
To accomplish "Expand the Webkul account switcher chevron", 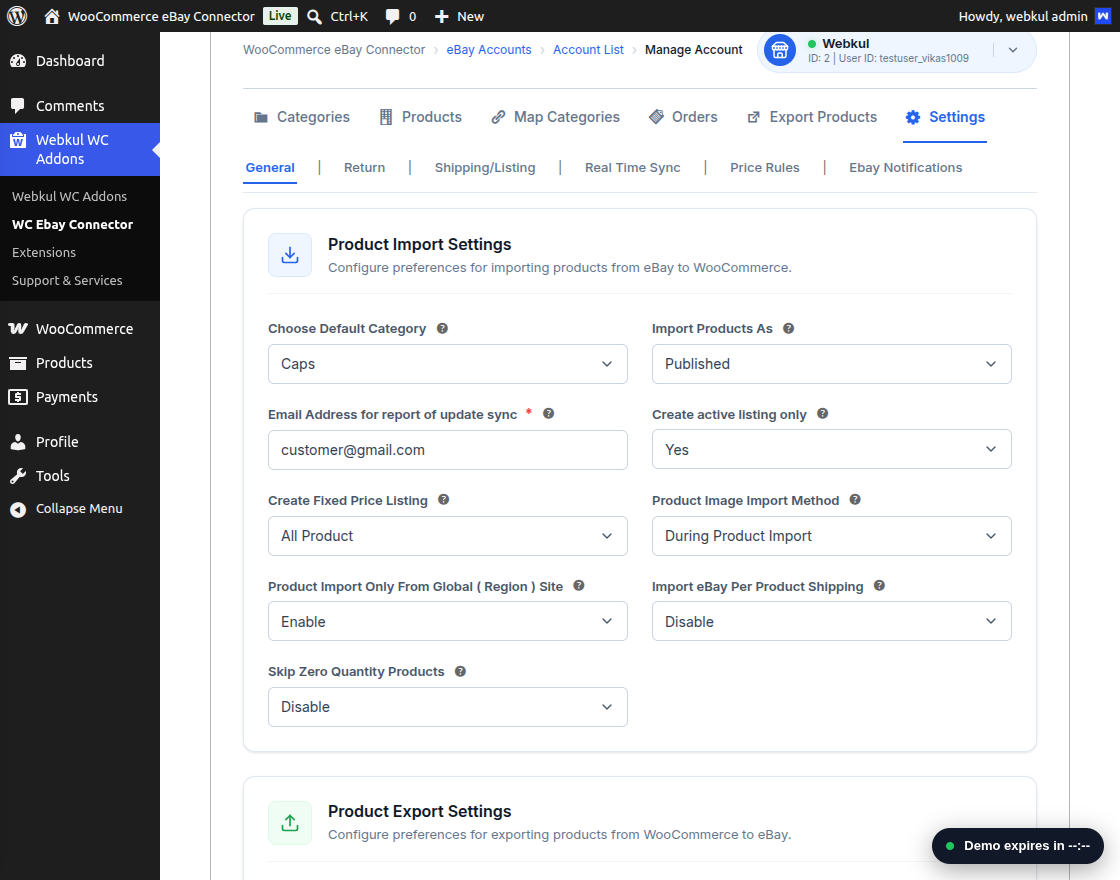I will point(1013,50).
